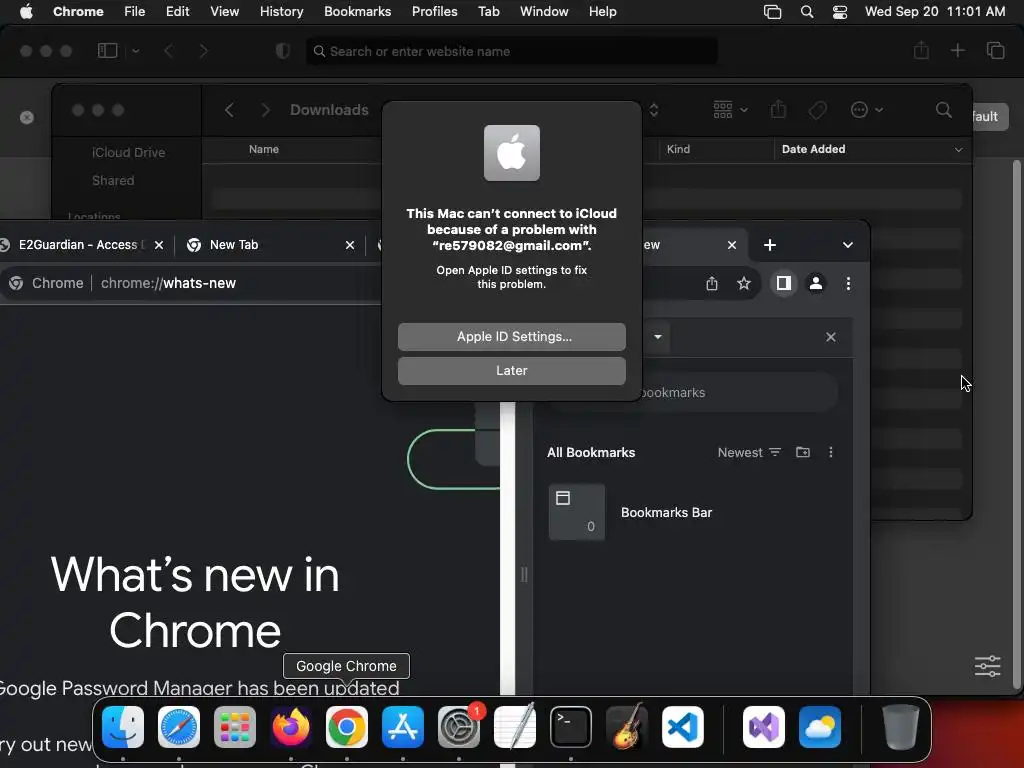Open Visual Studio Code from the Dock
Image resolution: width=1024 pixels, height=768 pixels.
click(683, 727)
